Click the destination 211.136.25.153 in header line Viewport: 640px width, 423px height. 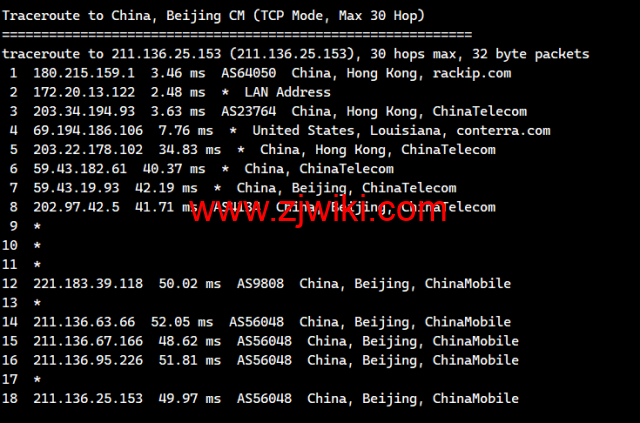[166, 54]
